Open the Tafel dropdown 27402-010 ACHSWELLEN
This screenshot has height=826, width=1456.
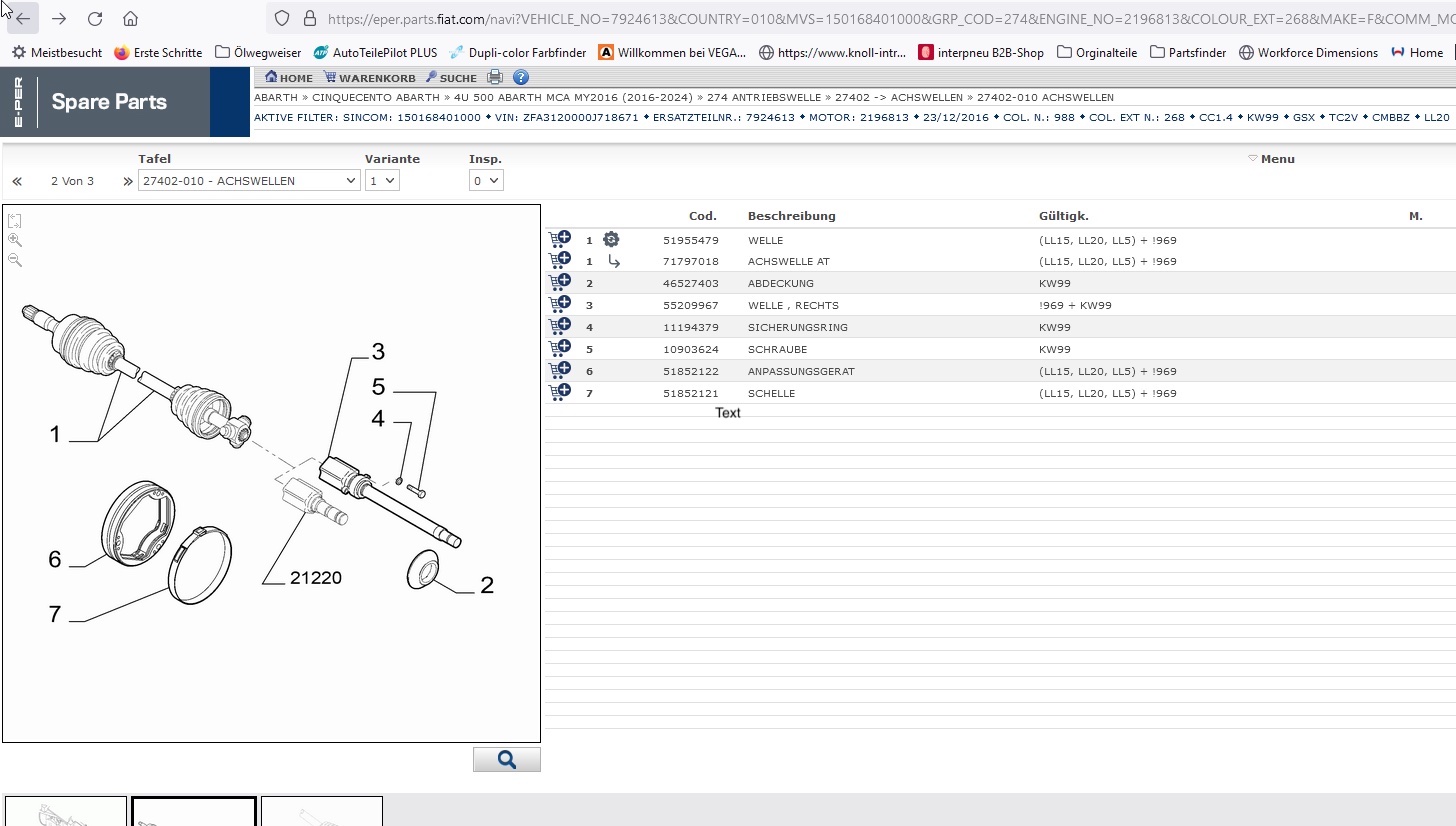coord(249,181)
